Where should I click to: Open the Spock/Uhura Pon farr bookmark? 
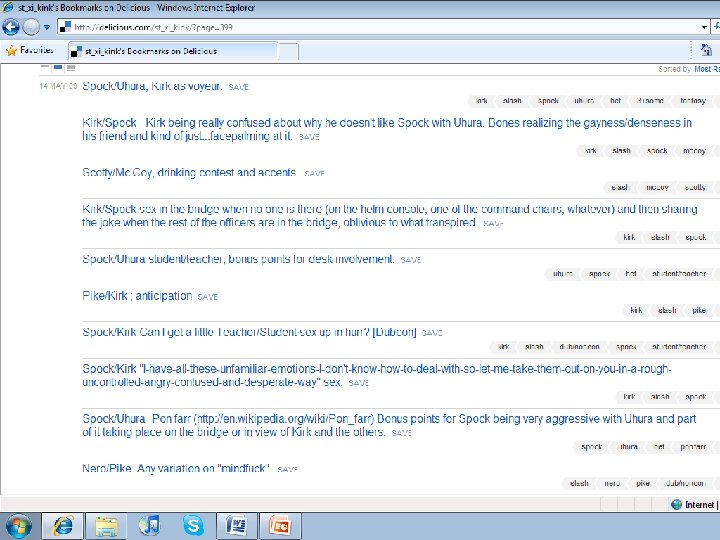pos(389,425)
